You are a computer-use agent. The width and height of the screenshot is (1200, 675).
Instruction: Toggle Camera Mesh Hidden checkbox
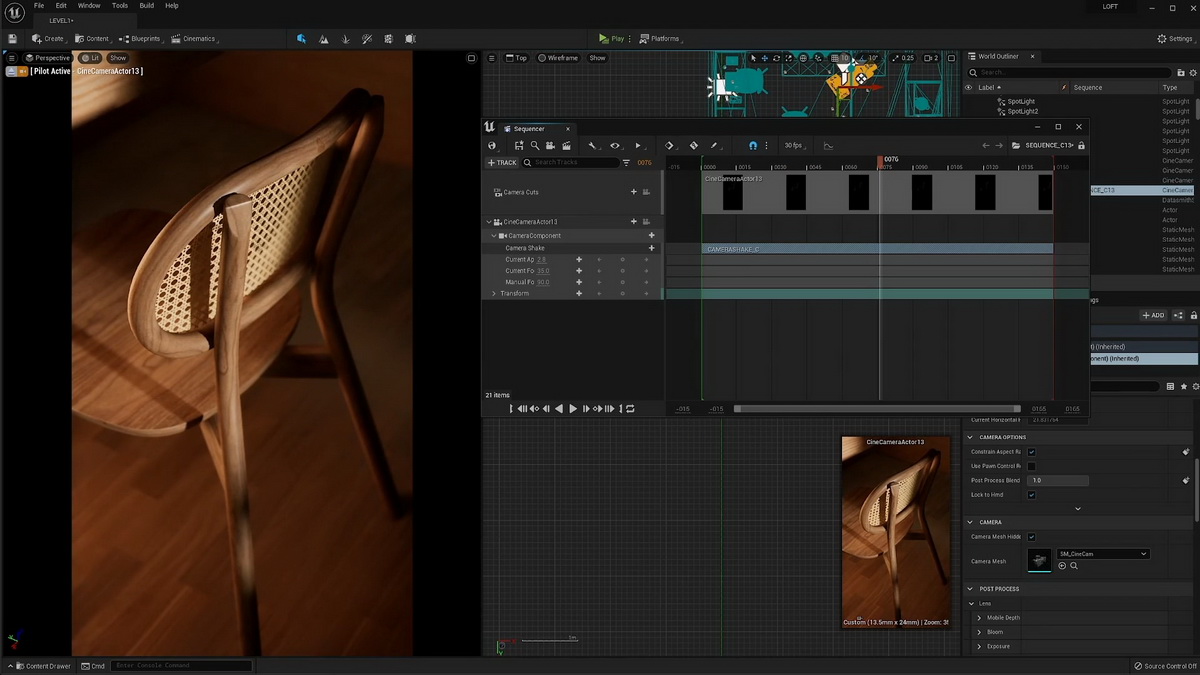(x=1032, y=537)
